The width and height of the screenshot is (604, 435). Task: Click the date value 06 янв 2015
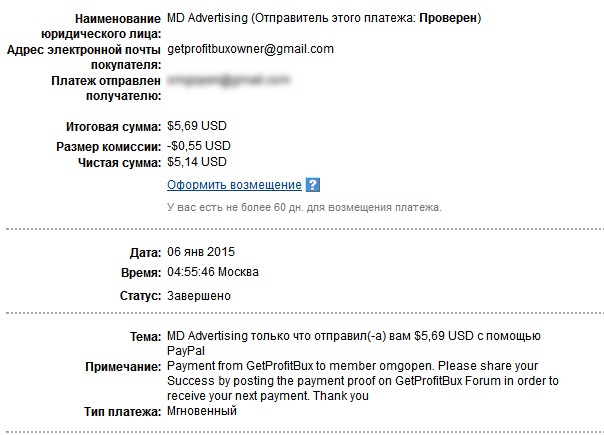coord(206,252)
